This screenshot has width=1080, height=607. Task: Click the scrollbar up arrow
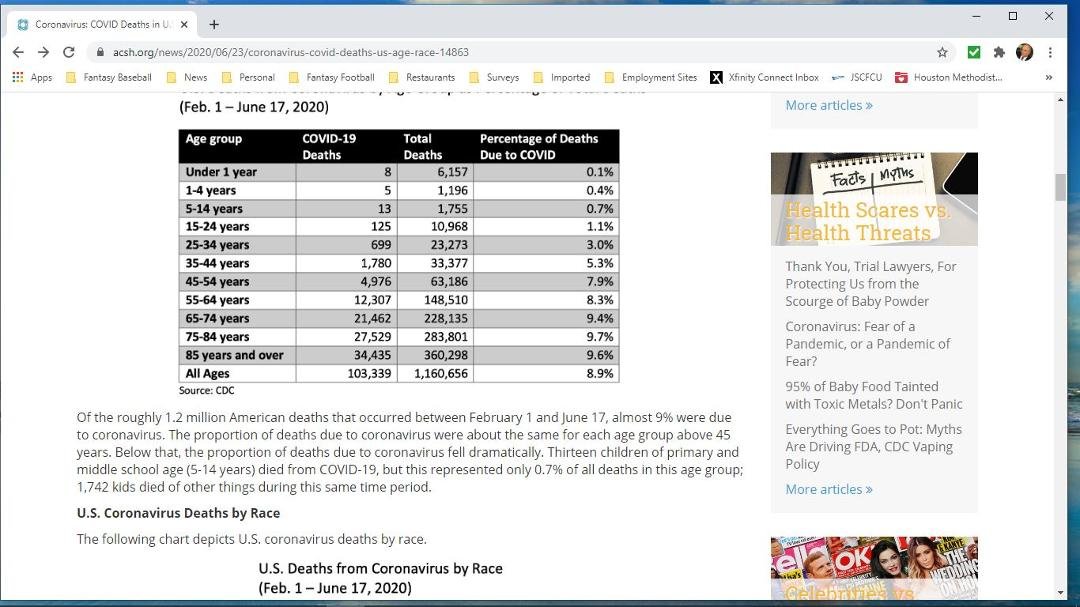pyautogui.click(x=1060, y=101)
